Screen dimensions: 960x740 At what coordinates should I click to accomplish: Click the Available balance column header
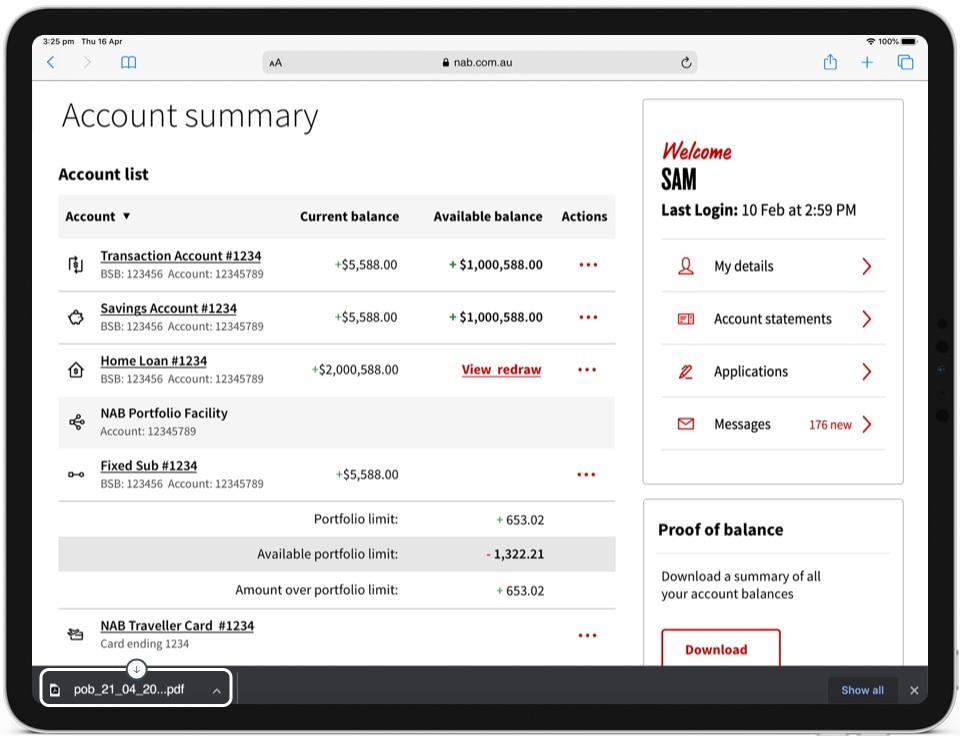(x=488, y=217)
